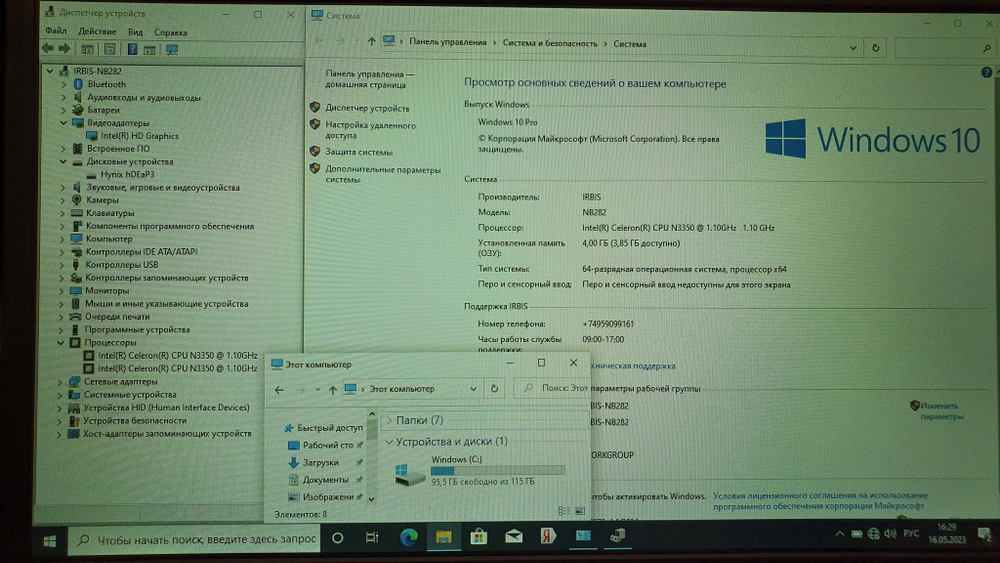Switch to large icons view in Explorer status bar
This screenshot has width=1000, height=563.
click(580, 511)
